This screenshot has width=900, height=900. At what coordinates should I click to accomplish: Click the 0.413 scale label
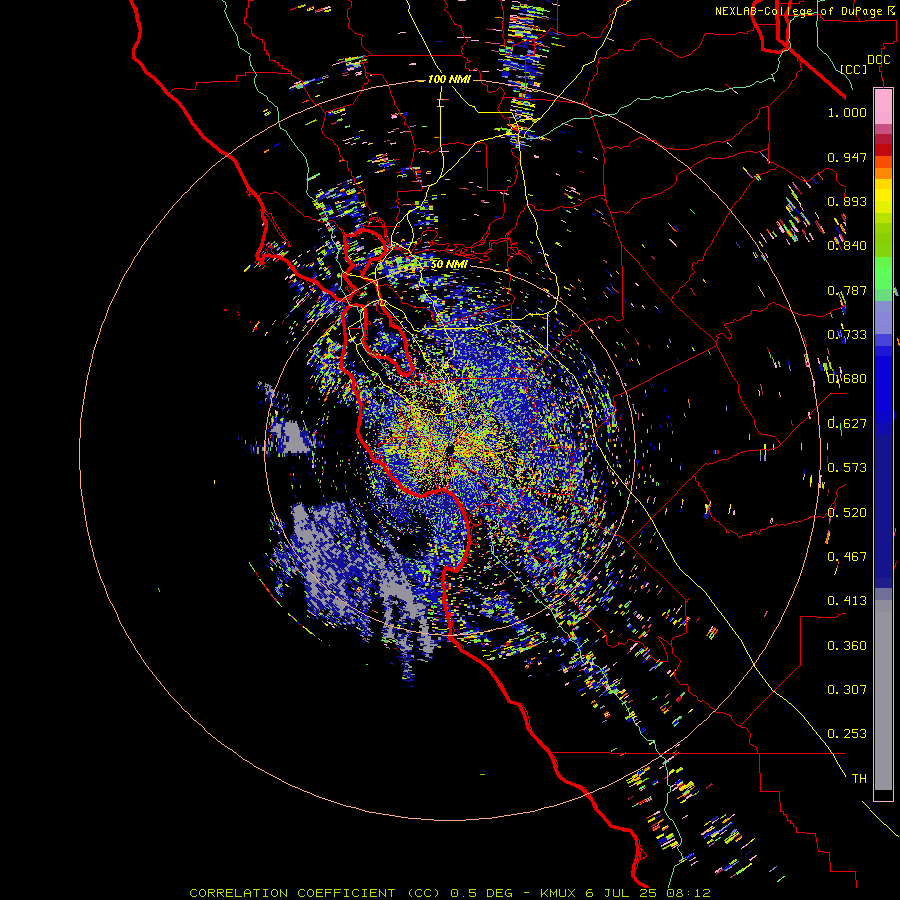coord(847,601)
